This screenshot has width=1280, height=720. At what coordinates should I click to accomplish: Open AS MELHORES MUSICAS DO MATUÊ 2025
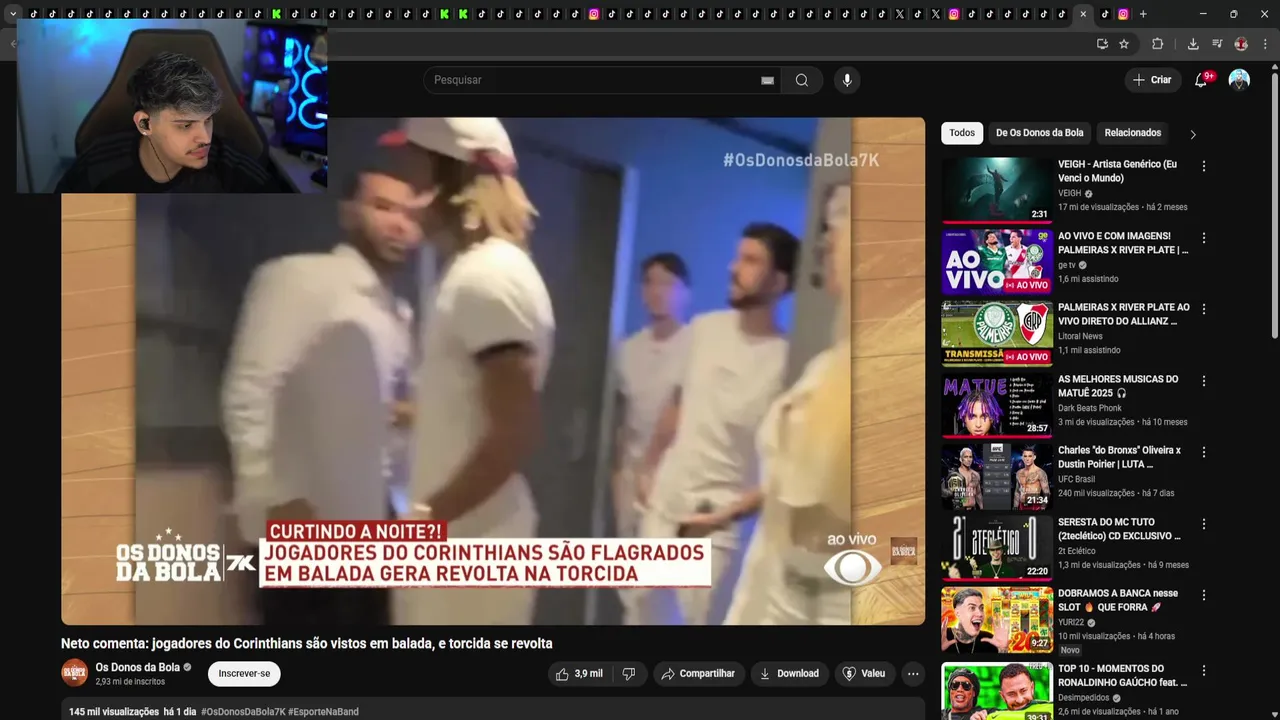[1118, 385]
